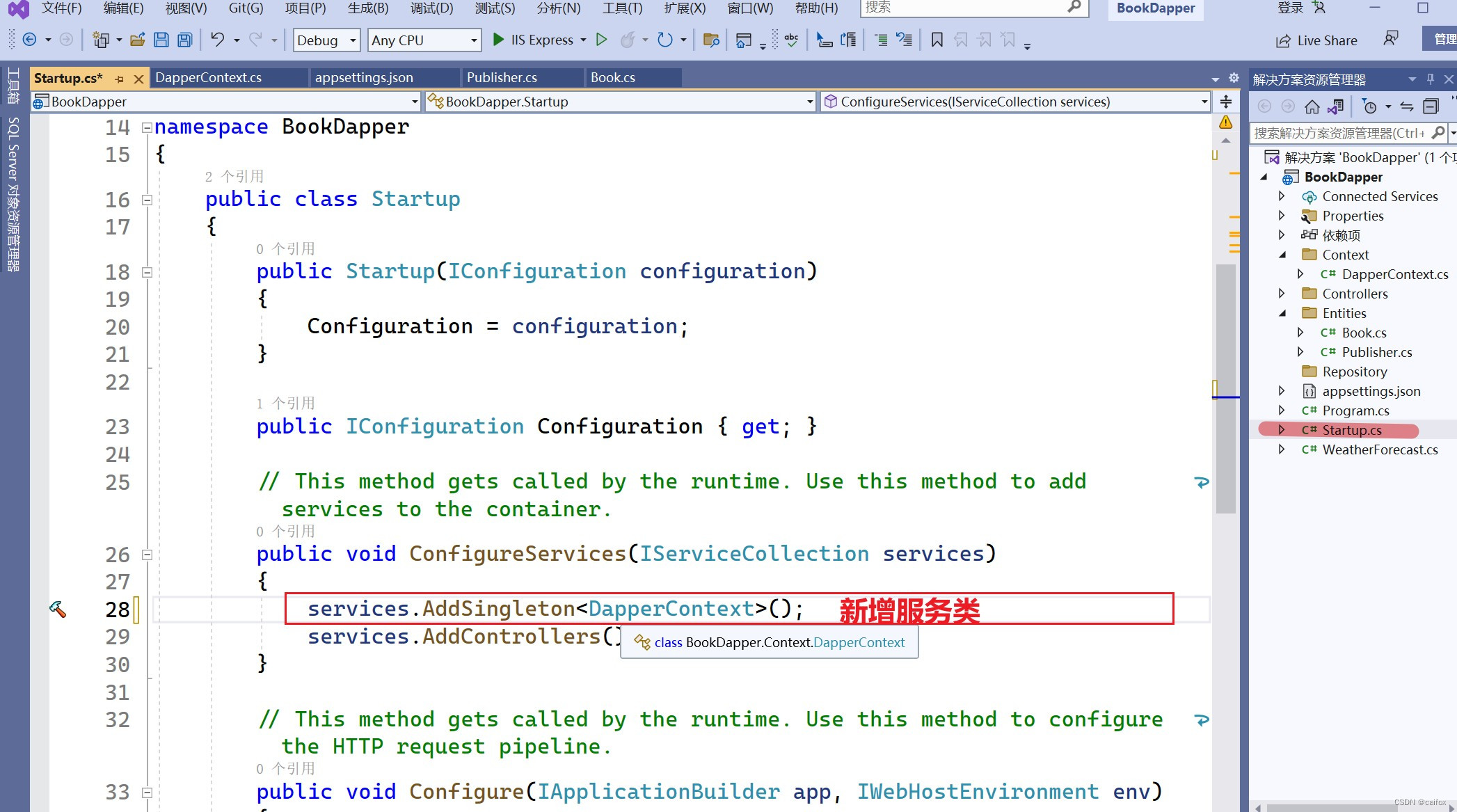Open the 调试(D) menu
The height and width of the screenshot is (812, 1457).
point(431,8)
